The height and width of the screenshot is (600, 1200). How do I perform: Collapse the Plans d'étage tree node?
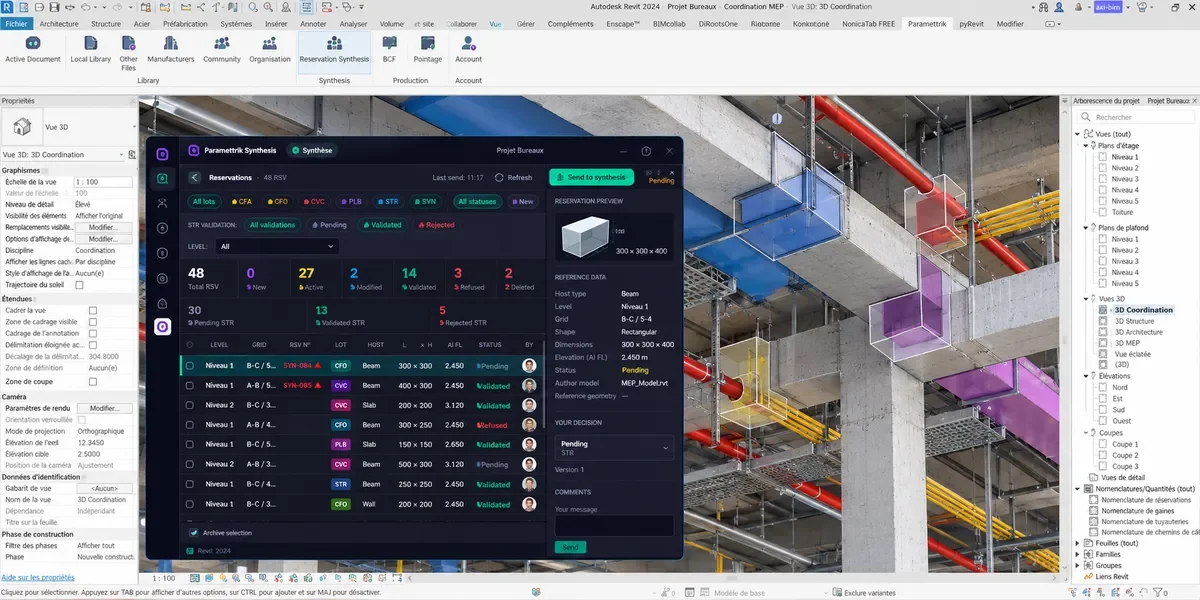click(x=1087, y=145)
